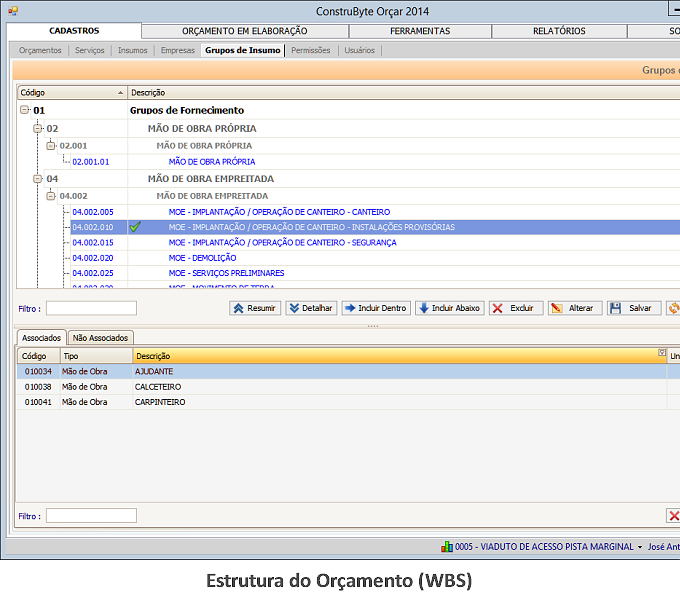
Task: Collapse the 04.002 tree node
Action: click(x=51, y=196)
